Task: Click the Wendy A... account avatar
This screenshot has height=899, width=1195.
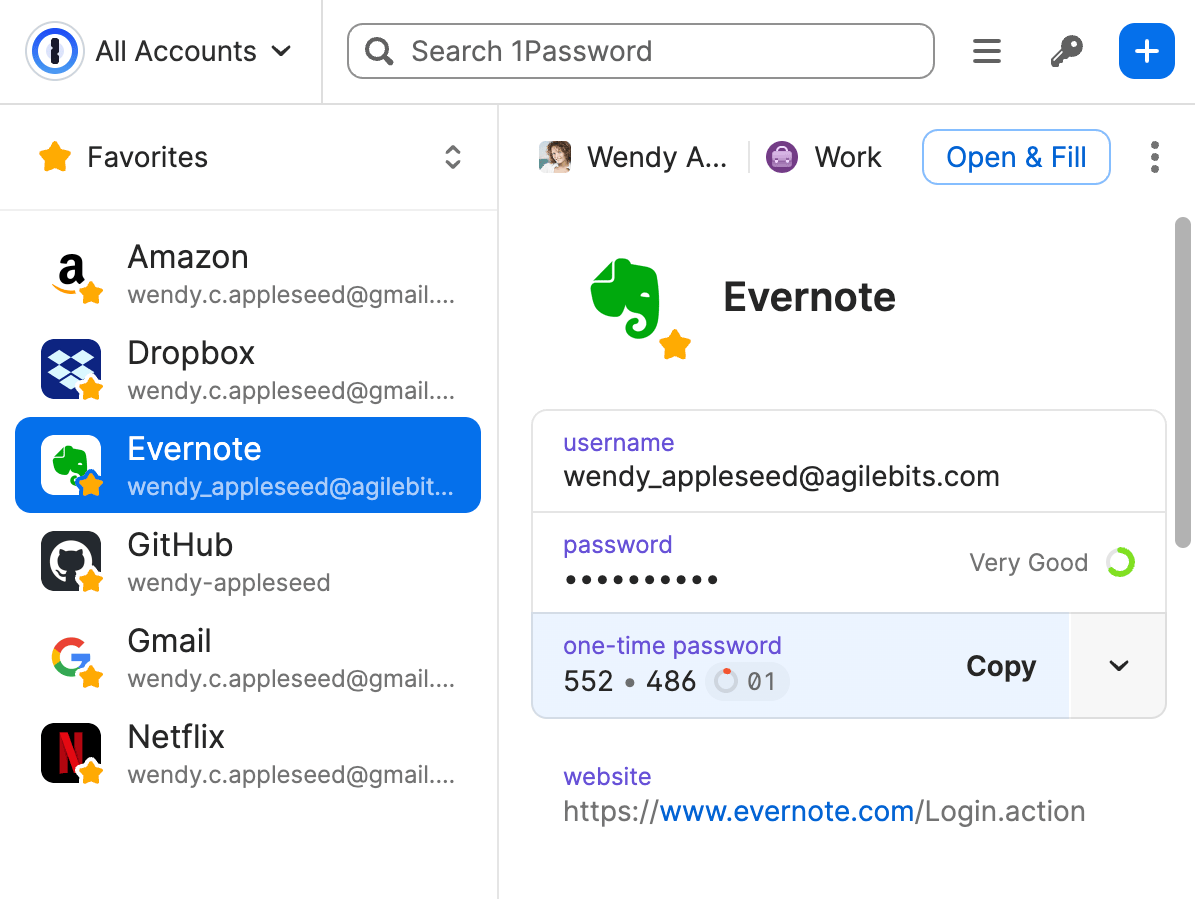Action: (555, 157)
